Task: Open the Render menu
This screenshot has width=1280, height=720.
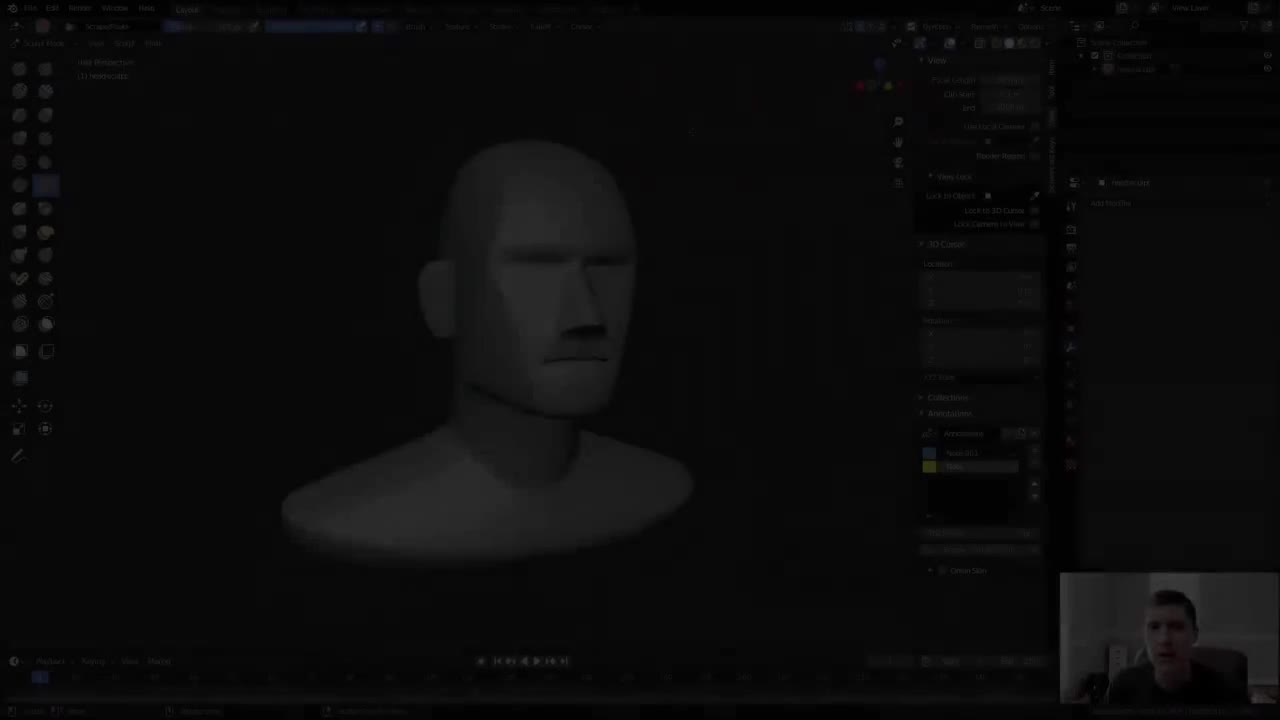Action: (x=80, y=8)
